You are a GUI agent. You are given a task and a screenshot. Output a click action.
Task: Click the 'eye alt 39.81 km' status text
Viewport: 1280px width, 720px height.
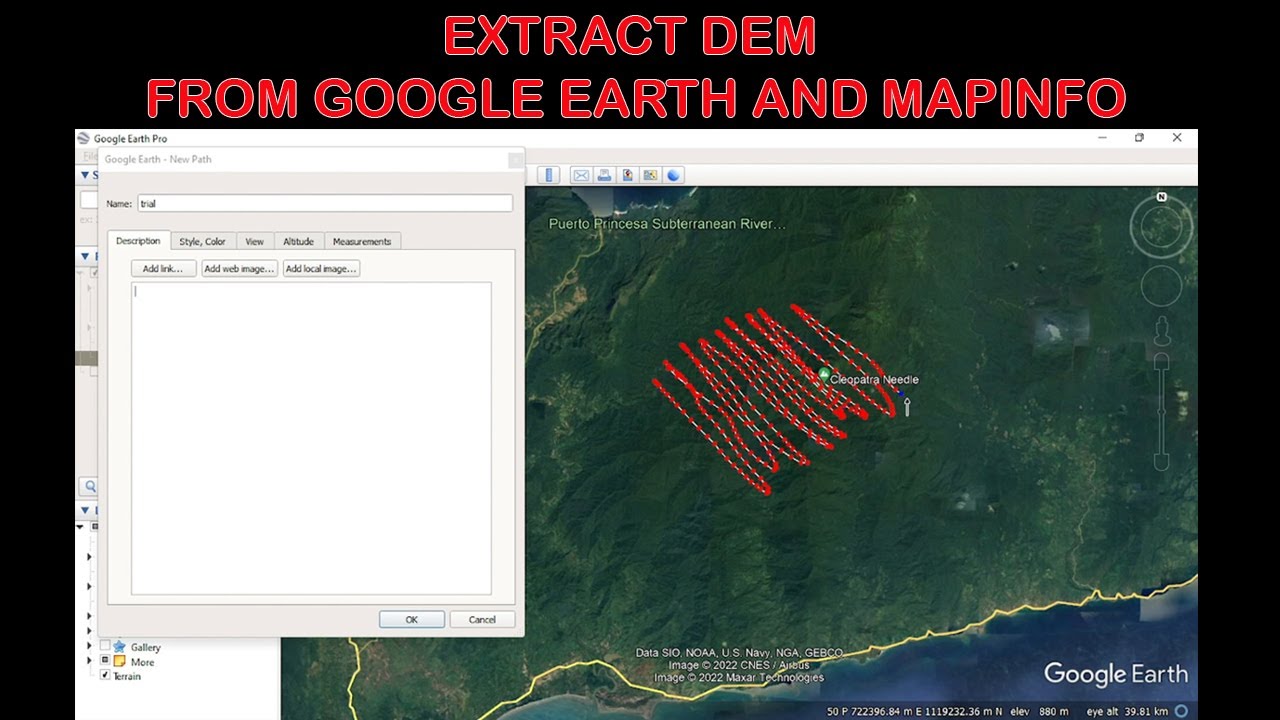point(1126,711)
